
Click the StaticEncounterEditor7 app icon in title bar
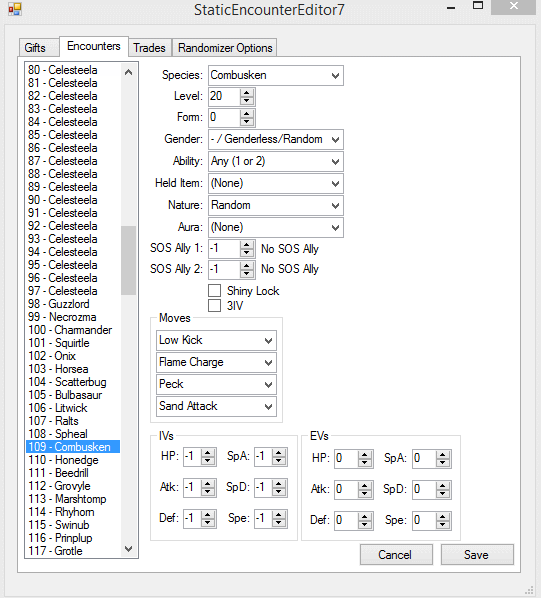[x=14, y=9]
